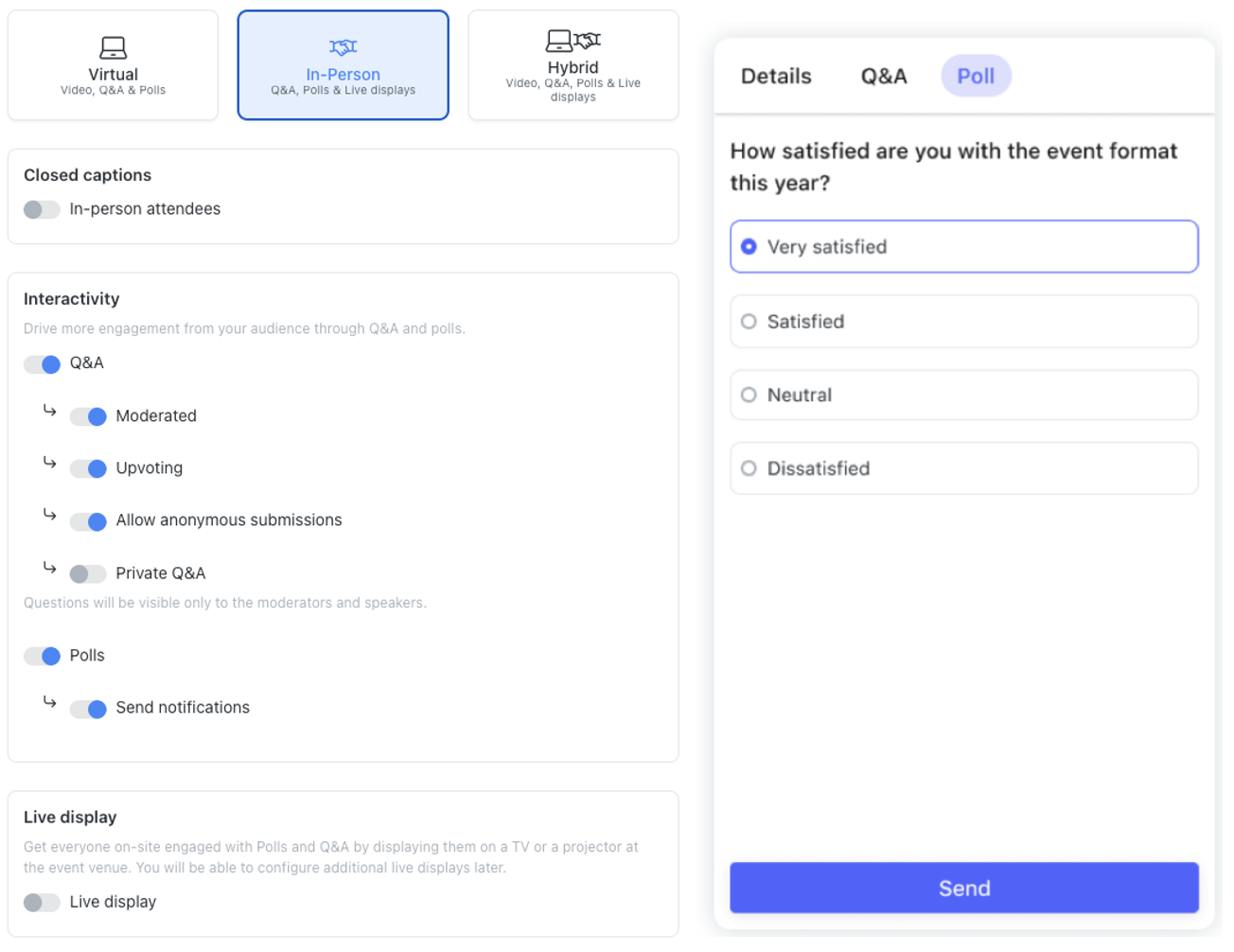This screenshot has width=1234, height=952.
Task: Disable the Polls toggle
Action: pyautogui.click(x=42, y=656)
